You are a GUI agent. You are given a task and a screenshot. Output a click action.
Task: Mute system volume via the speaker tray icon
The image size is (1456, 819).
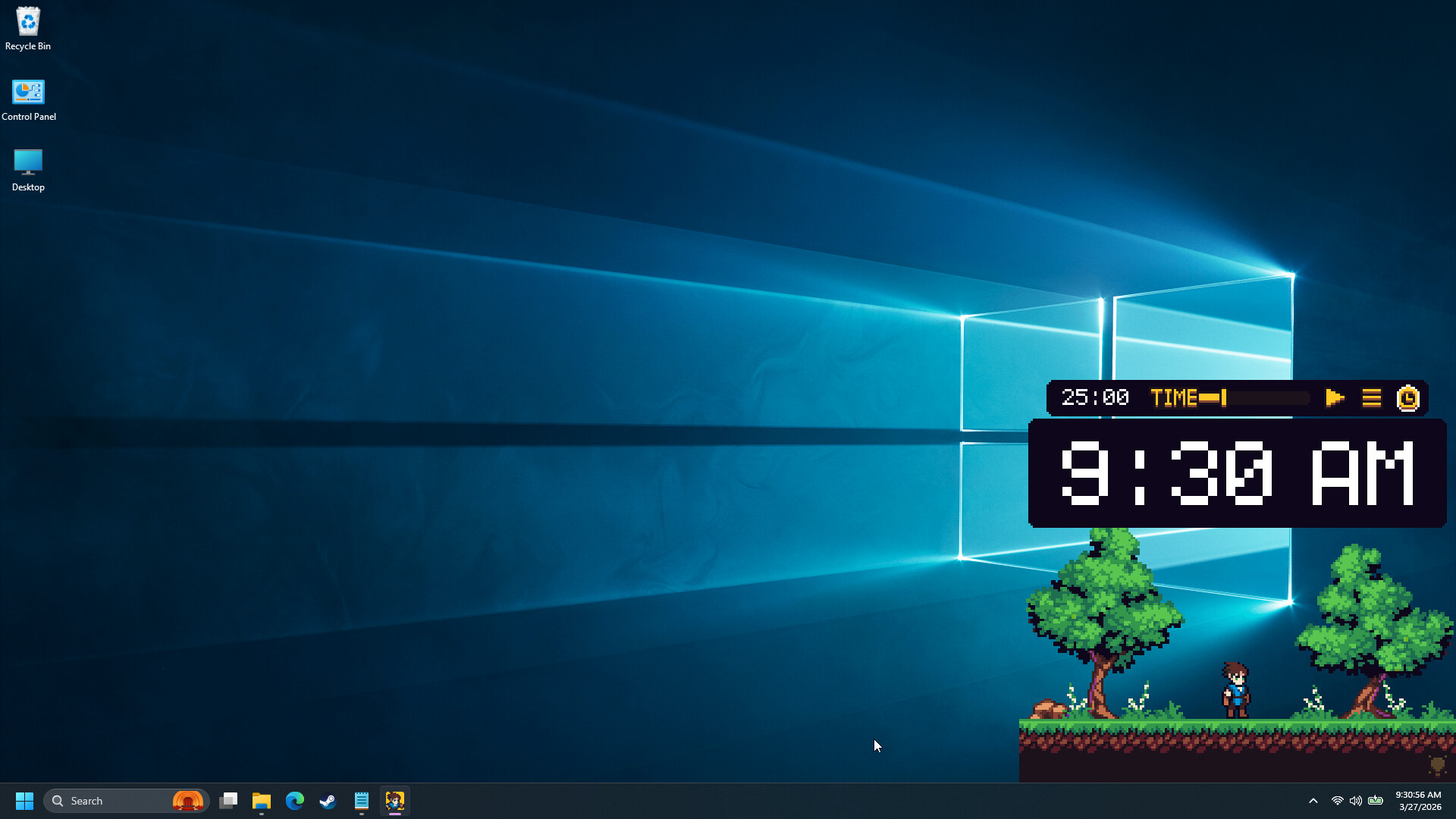(1357, 801)
